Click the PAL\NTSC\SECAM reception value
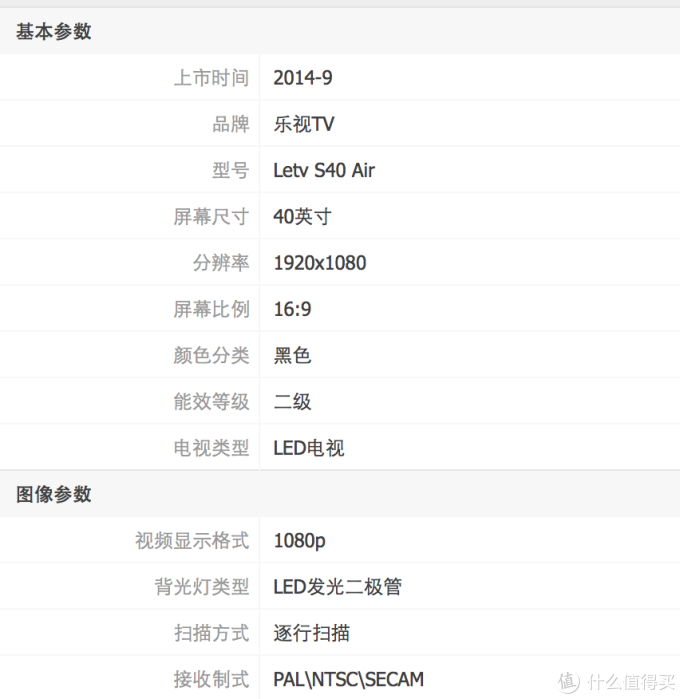The height and width of the screenshot is (699, 680). [x=348, y=680]
